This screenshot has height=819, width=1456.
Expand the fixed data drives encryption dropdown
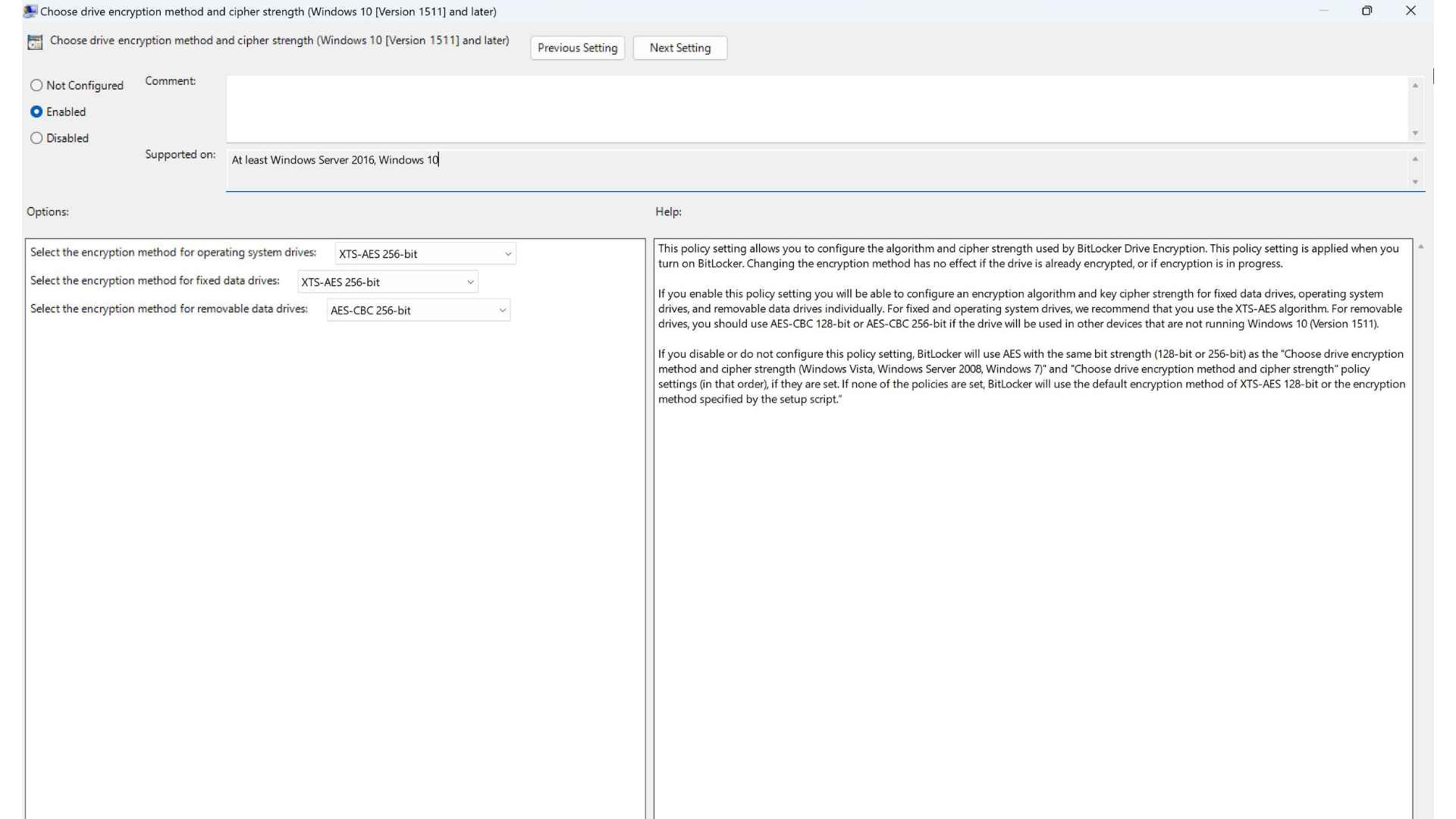click(470, 281)
